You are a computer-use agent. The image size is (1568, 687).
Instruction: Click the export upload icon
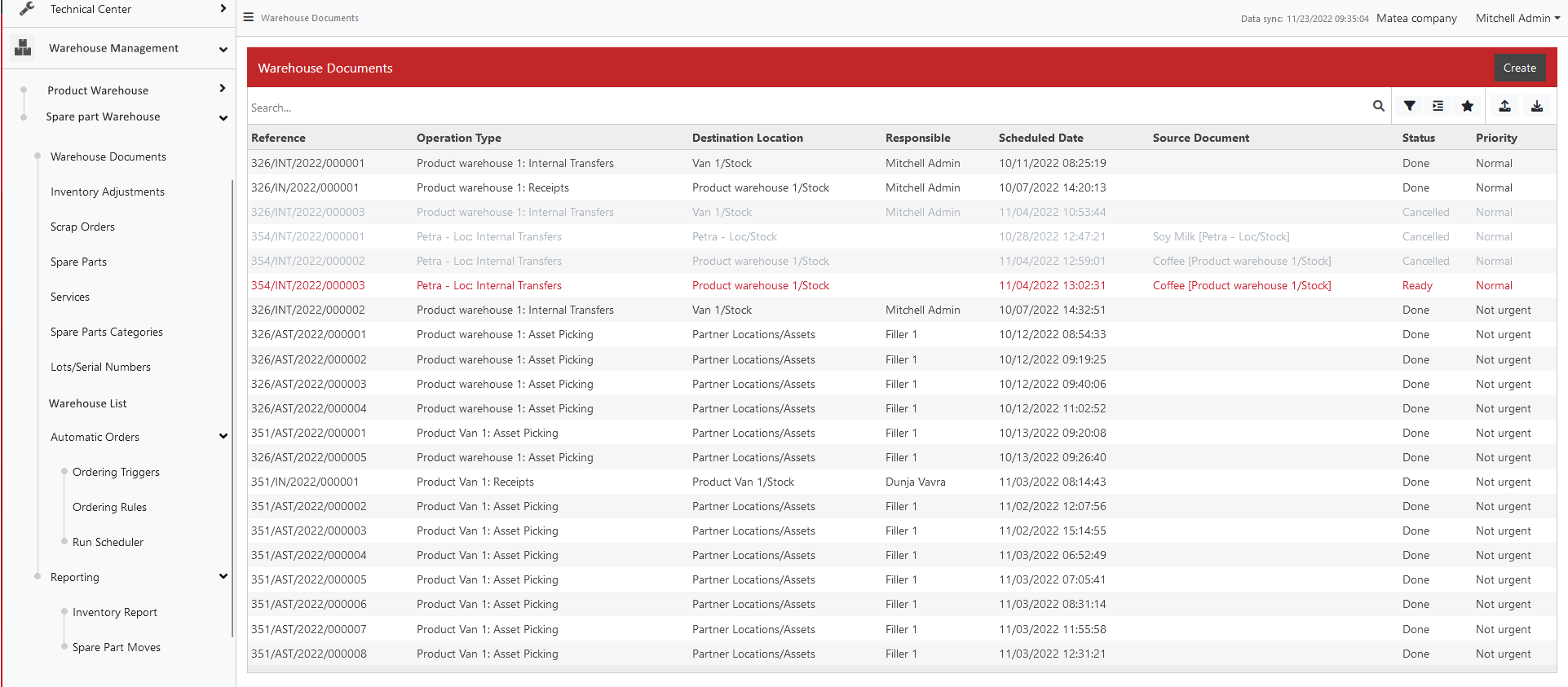(1504, 106)
